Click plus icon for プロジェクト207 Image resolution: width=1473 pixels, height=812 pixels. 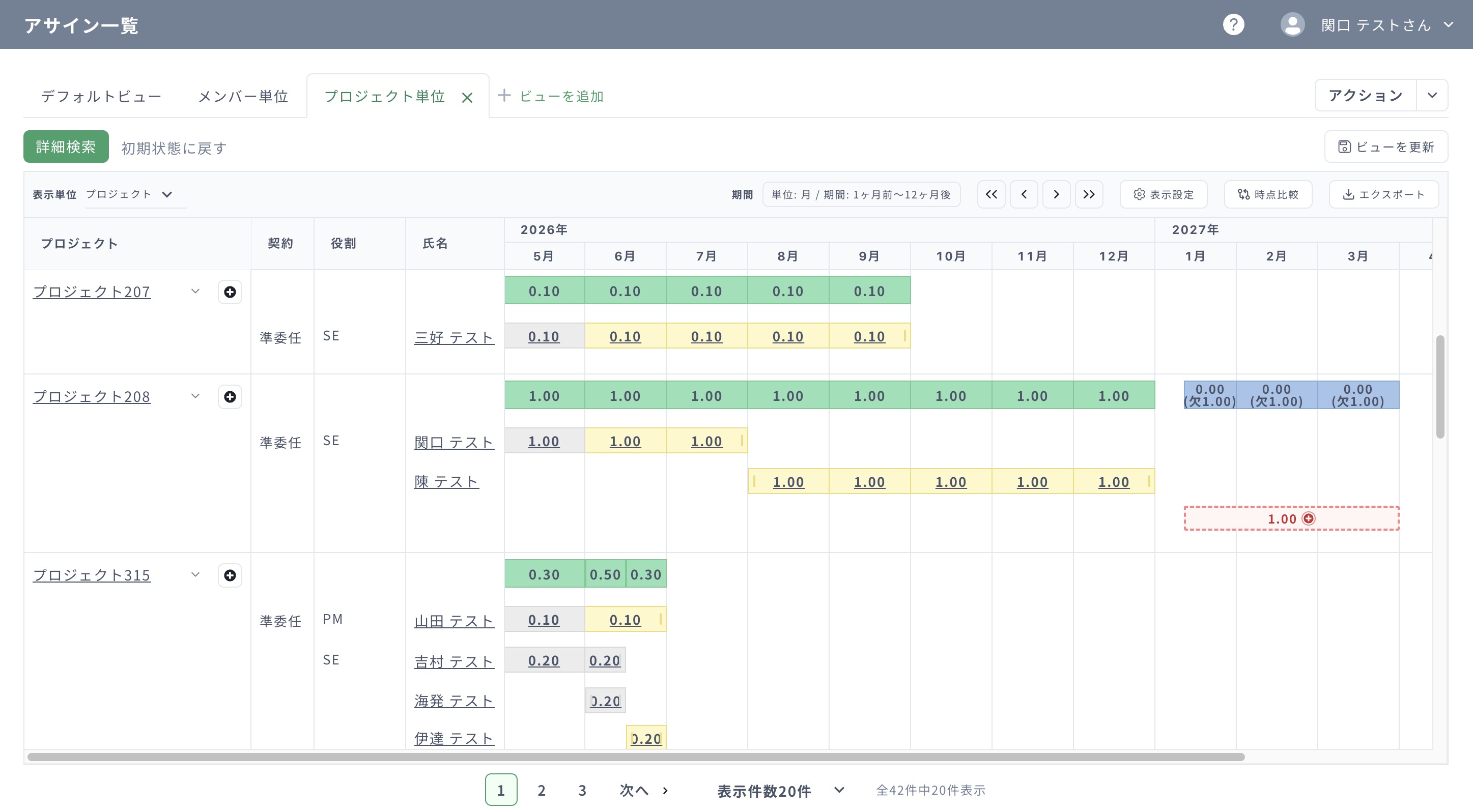[x=230, y=292]
